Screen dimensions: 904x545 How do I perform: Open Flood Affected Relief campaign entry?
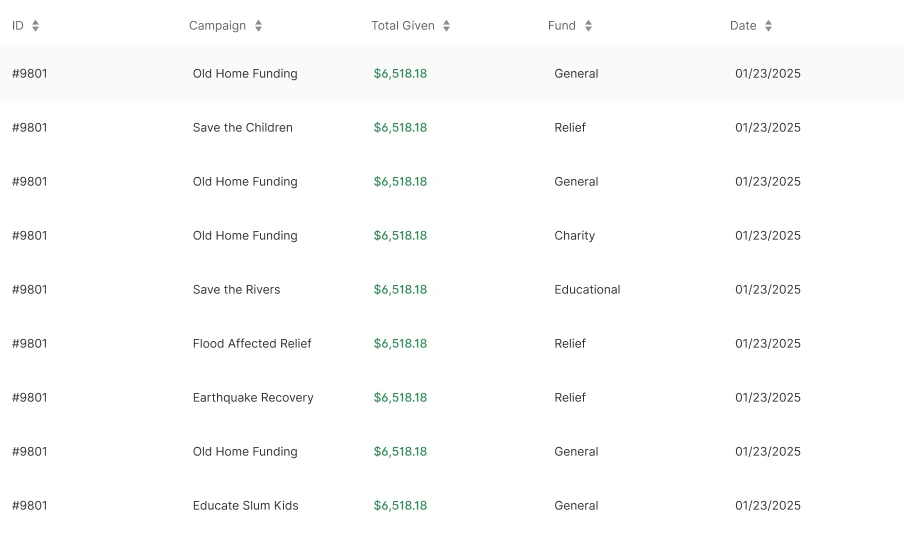[252, 344]
